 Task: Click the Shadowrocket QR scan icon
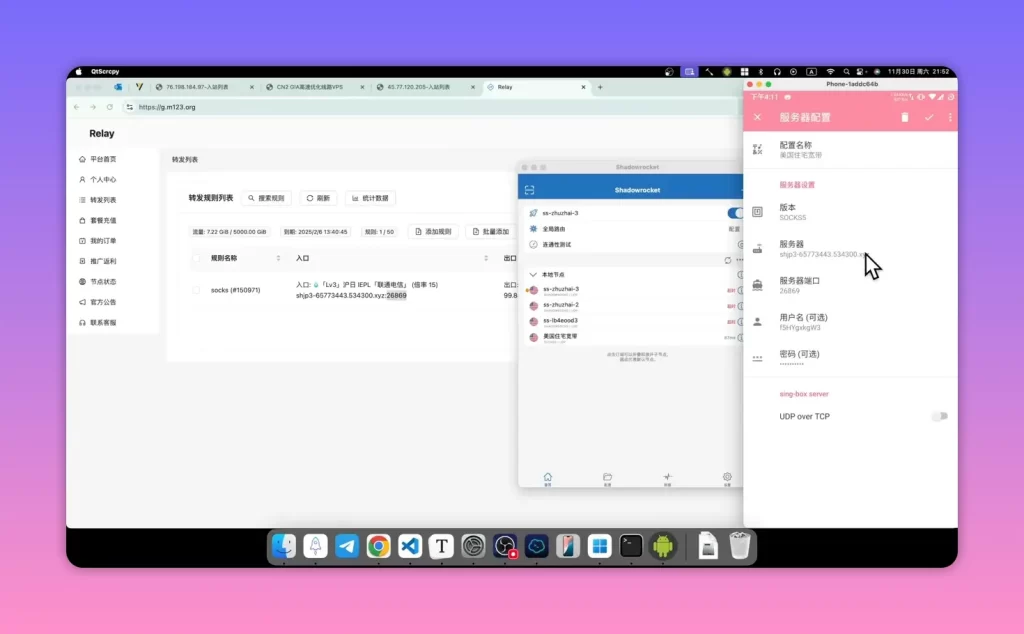[530, 190]
